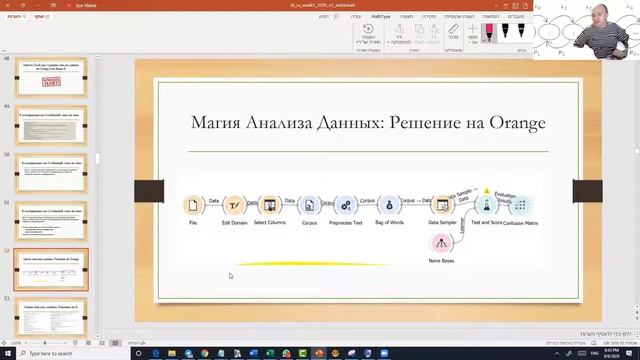
Task: Collapse the ribbon with the small caret
Action: [x=4, y=51]
